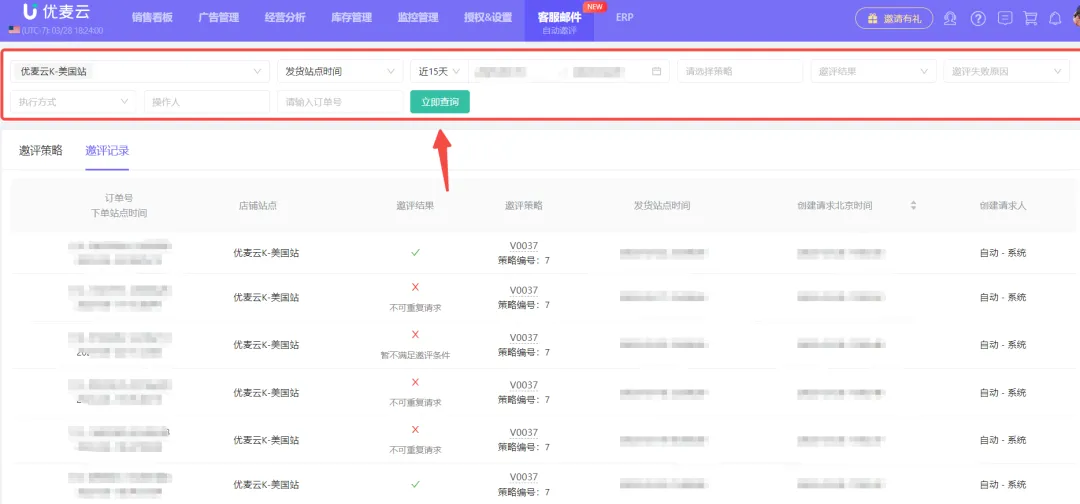This screenshot has height=504, width=1080.
Task: Open the notification bell icon
Action: point(1055,19)
